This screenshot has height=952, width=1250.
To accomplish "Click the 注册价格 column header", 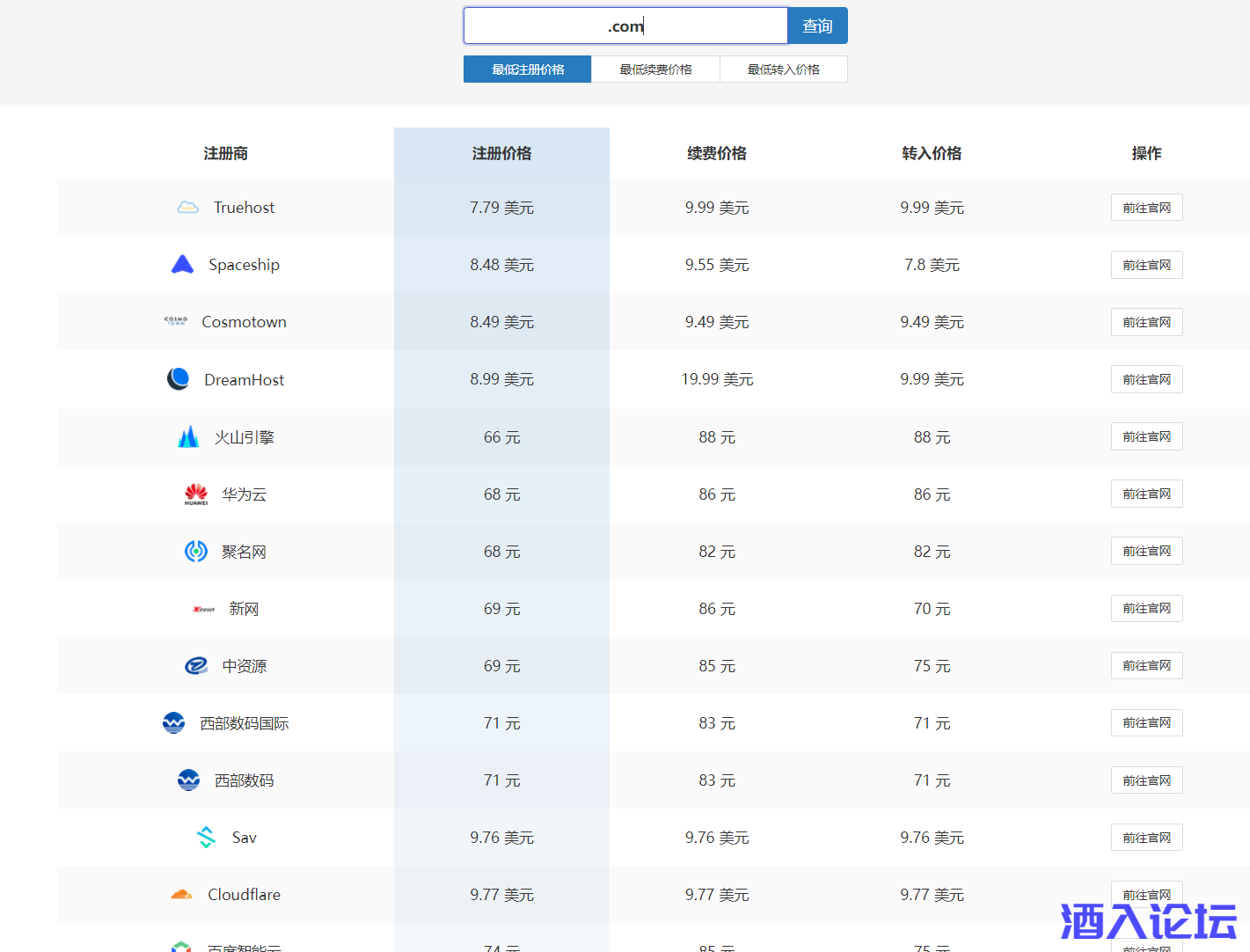I will tap(501, 153).
